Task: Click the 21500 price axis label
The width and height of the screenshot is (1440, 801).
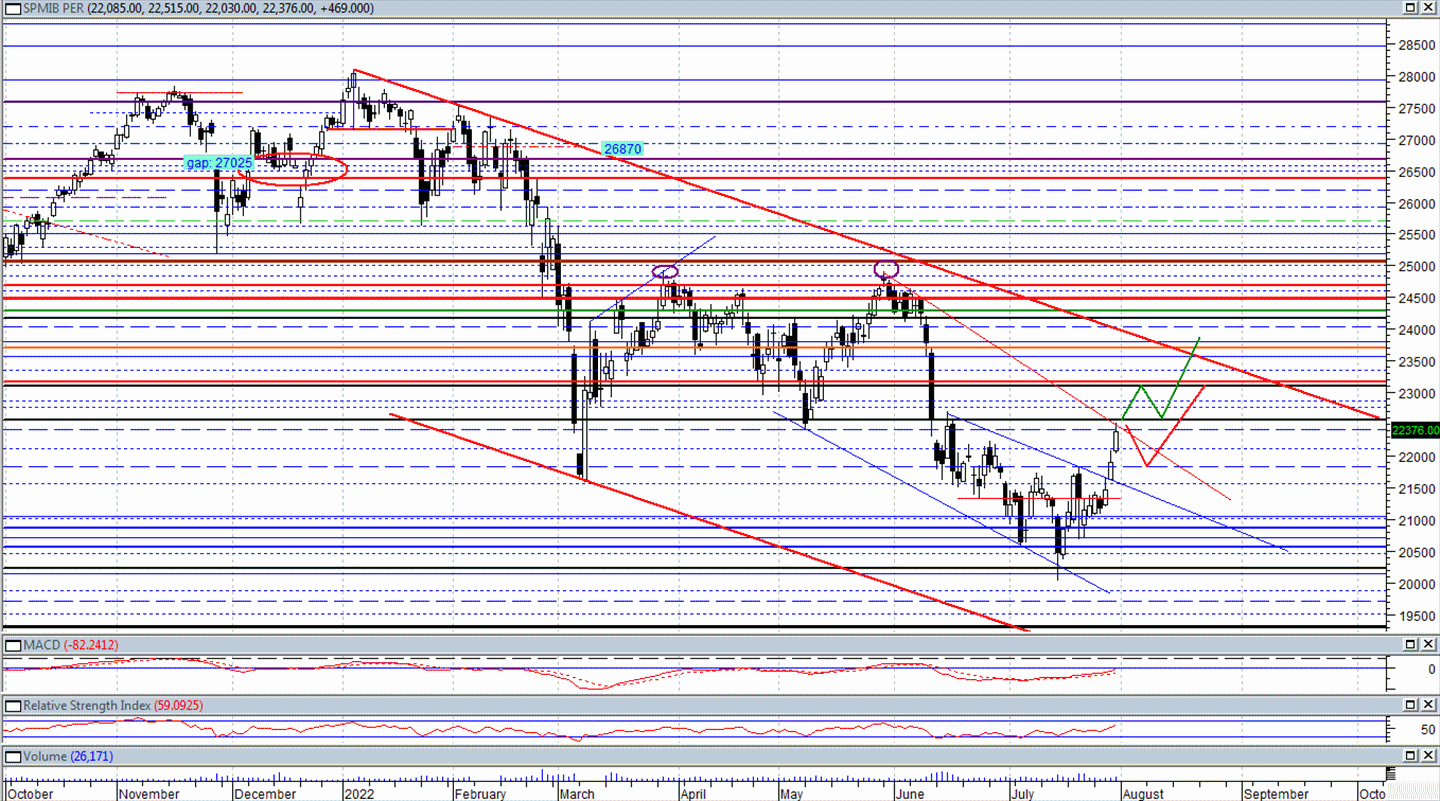Action: (1415, 489)
